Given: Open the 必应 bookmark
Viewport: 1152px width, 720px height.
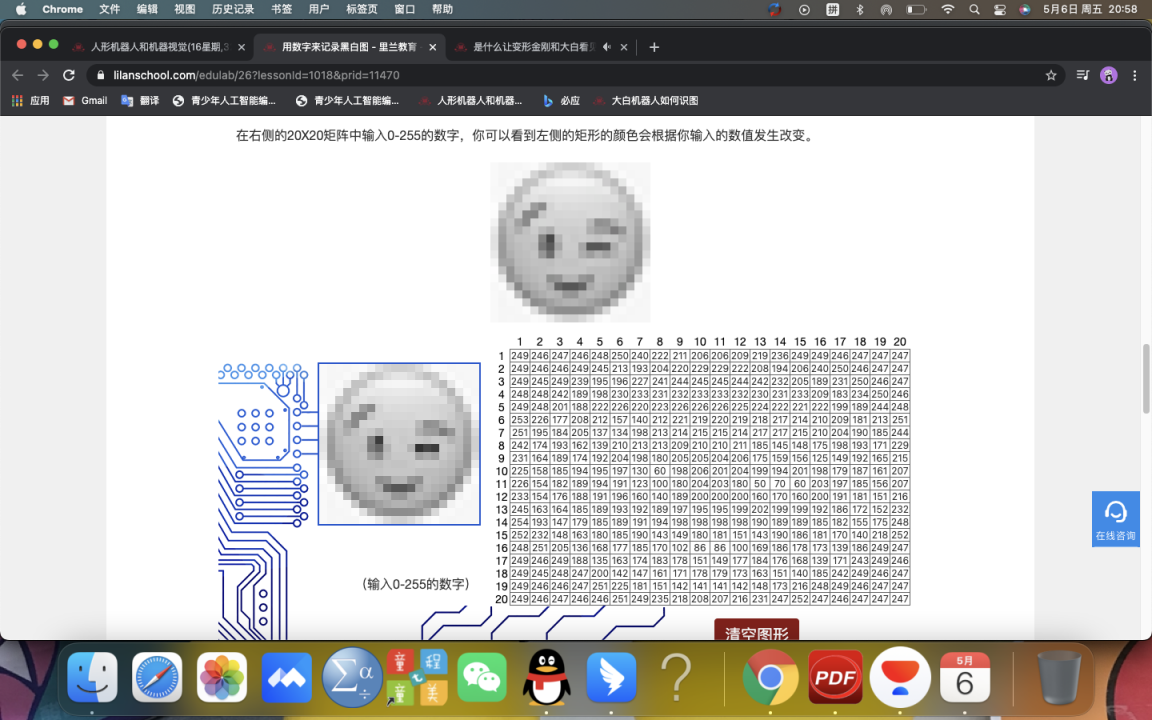Looking at the screenshot, I should (561, 101).
